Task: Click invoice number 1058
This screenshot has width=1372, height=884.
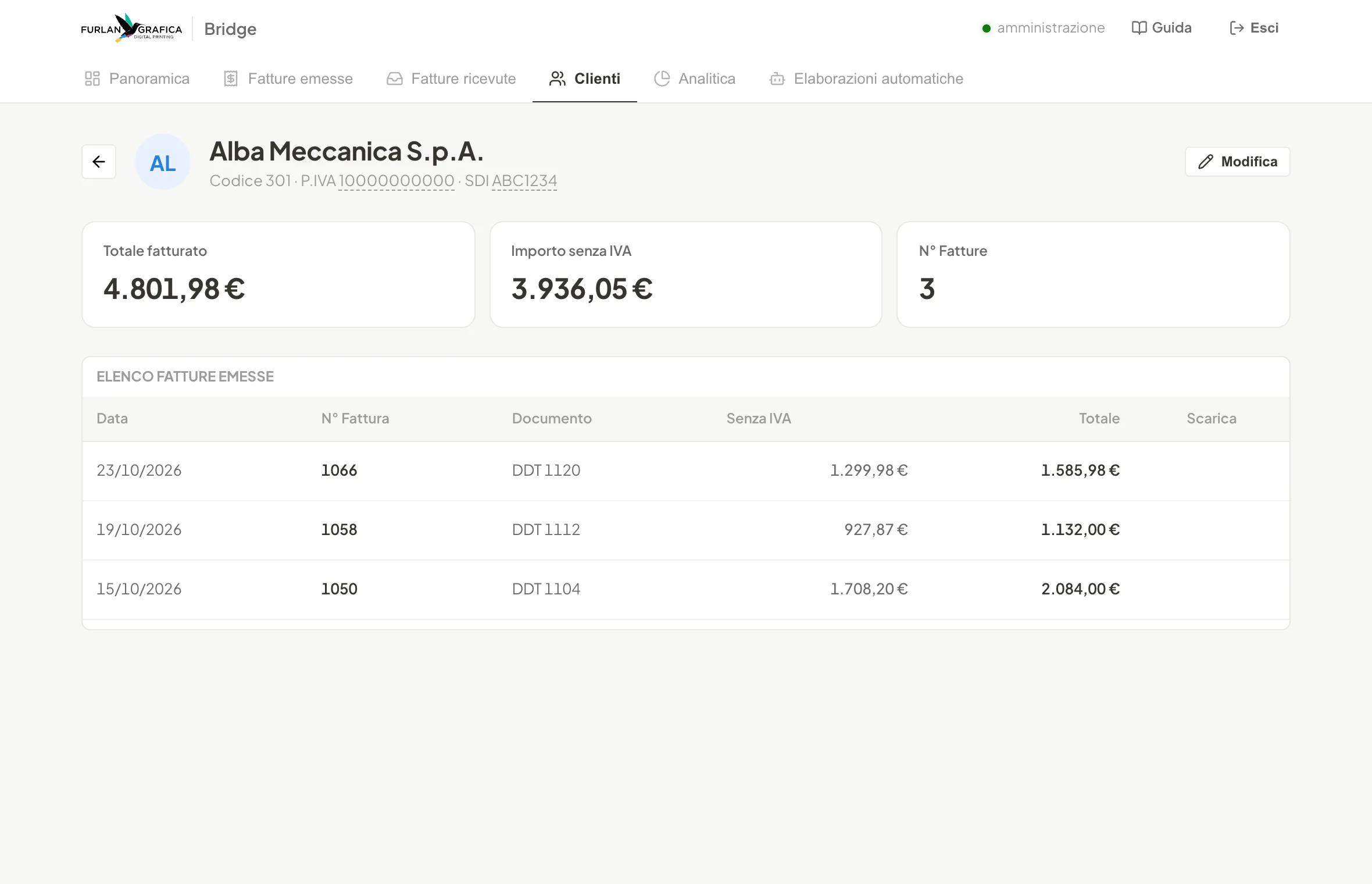Action: [340, 530]
